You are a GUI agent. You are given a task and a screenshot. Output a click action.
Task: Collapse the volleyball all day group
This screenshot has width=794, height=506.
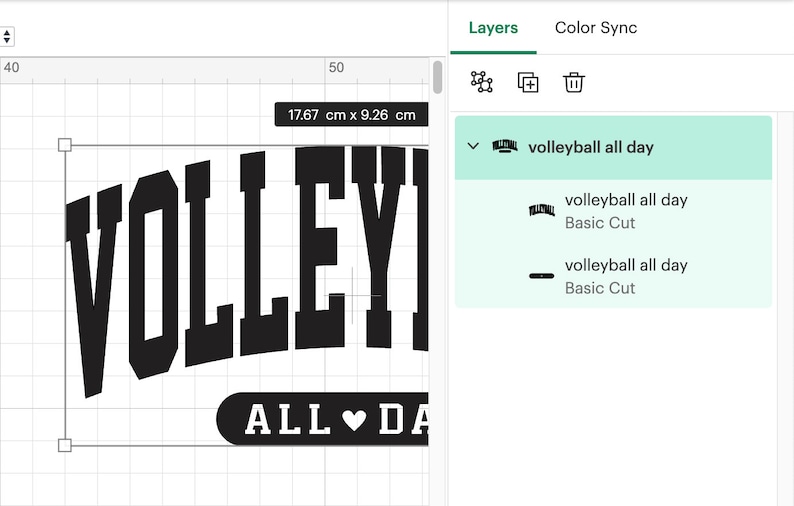click(473, 146)
